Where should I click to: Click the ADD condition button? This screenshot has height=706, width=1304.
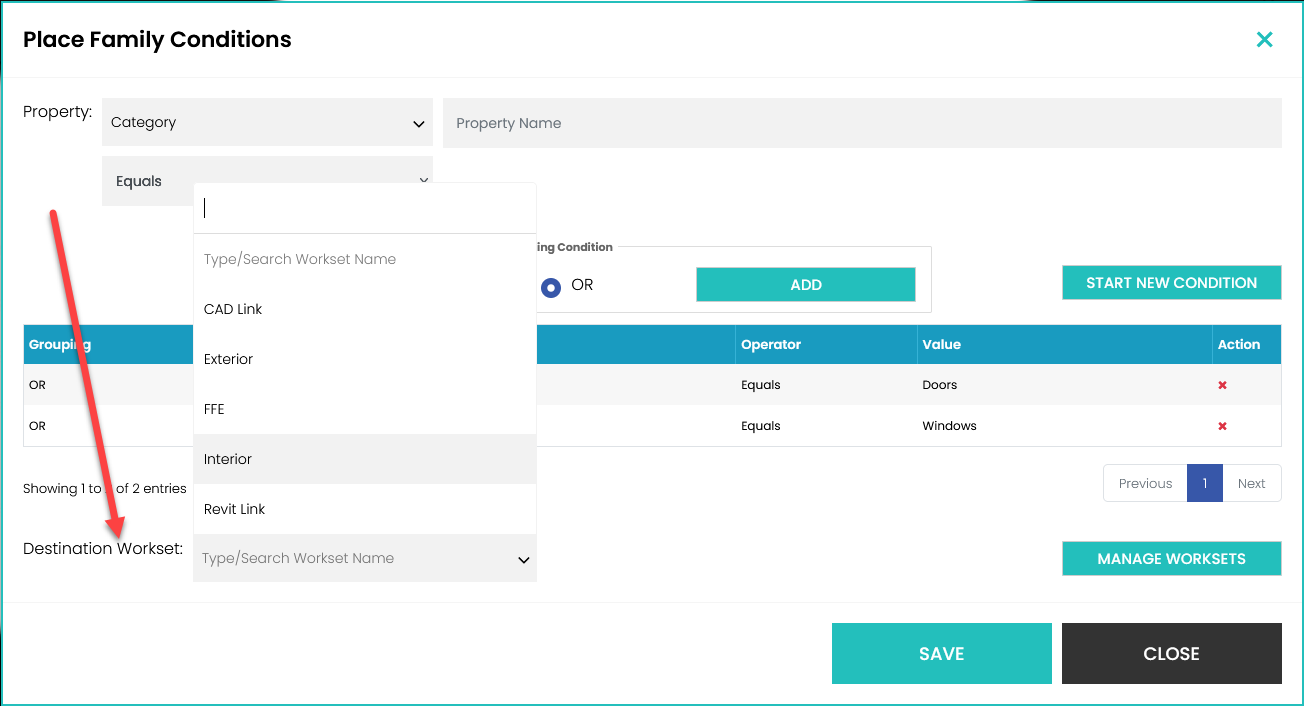[805, 285]
